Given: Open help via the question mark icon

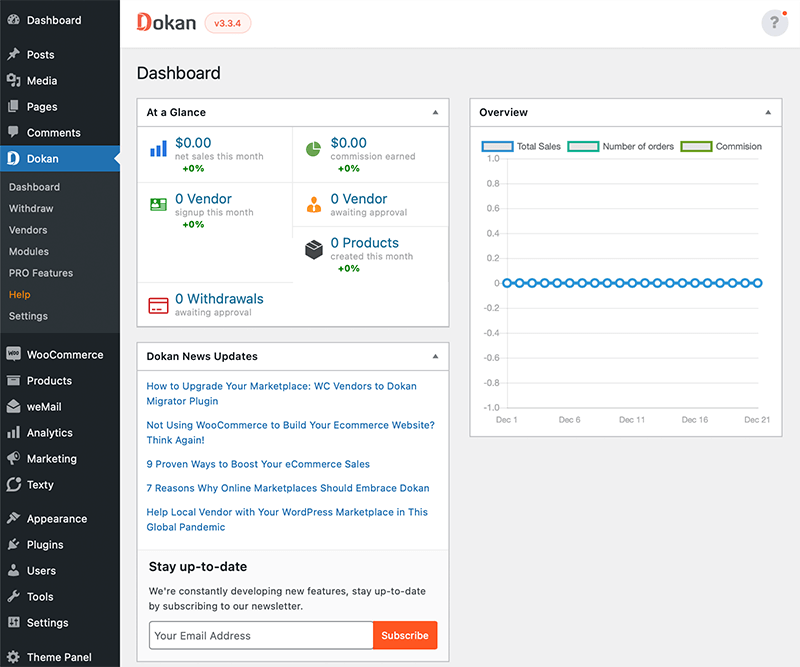Looking at the screenshot, I should 774,23.
